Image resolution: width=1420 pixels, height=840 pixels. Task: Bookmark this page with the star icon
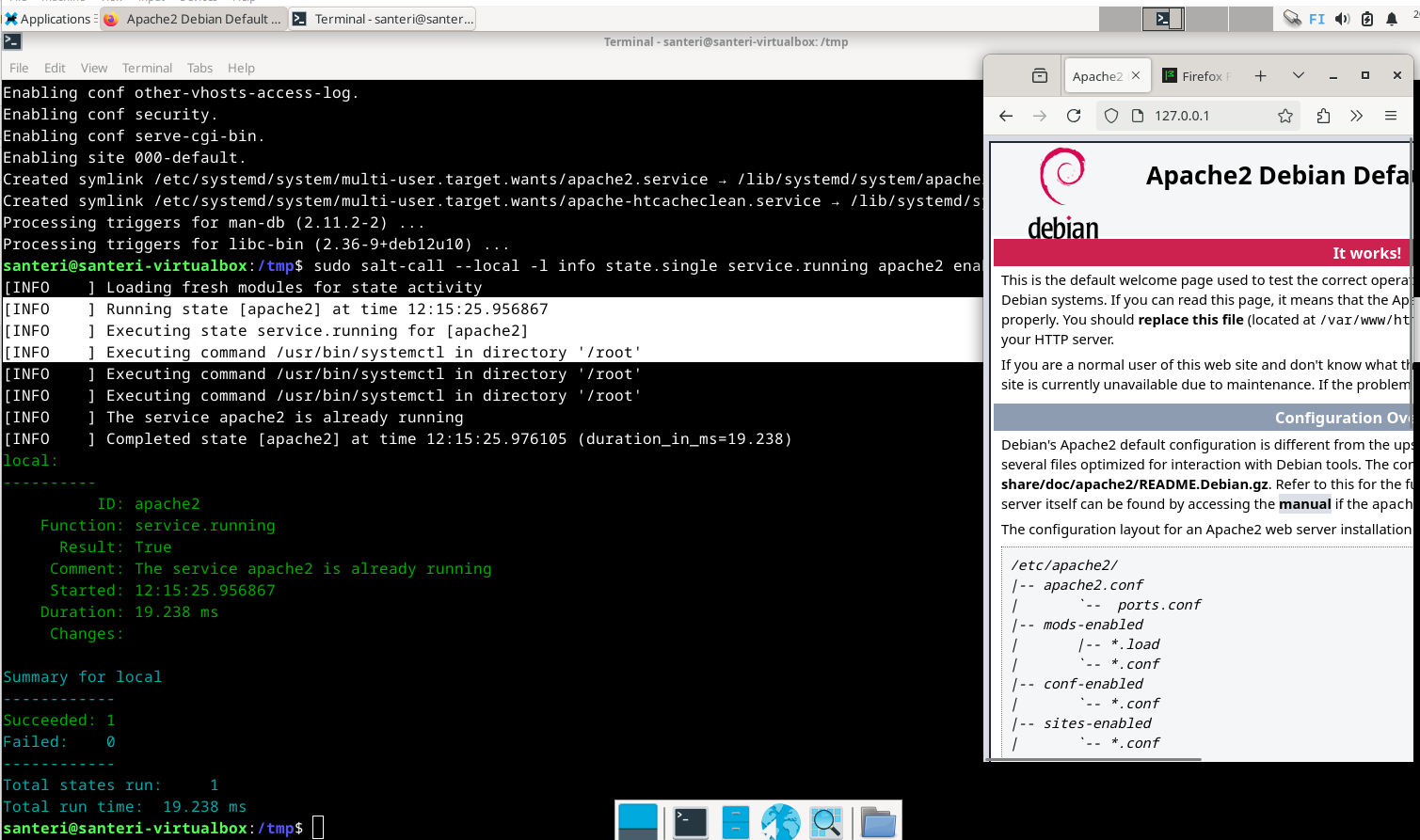click(x=1285, y=116)
